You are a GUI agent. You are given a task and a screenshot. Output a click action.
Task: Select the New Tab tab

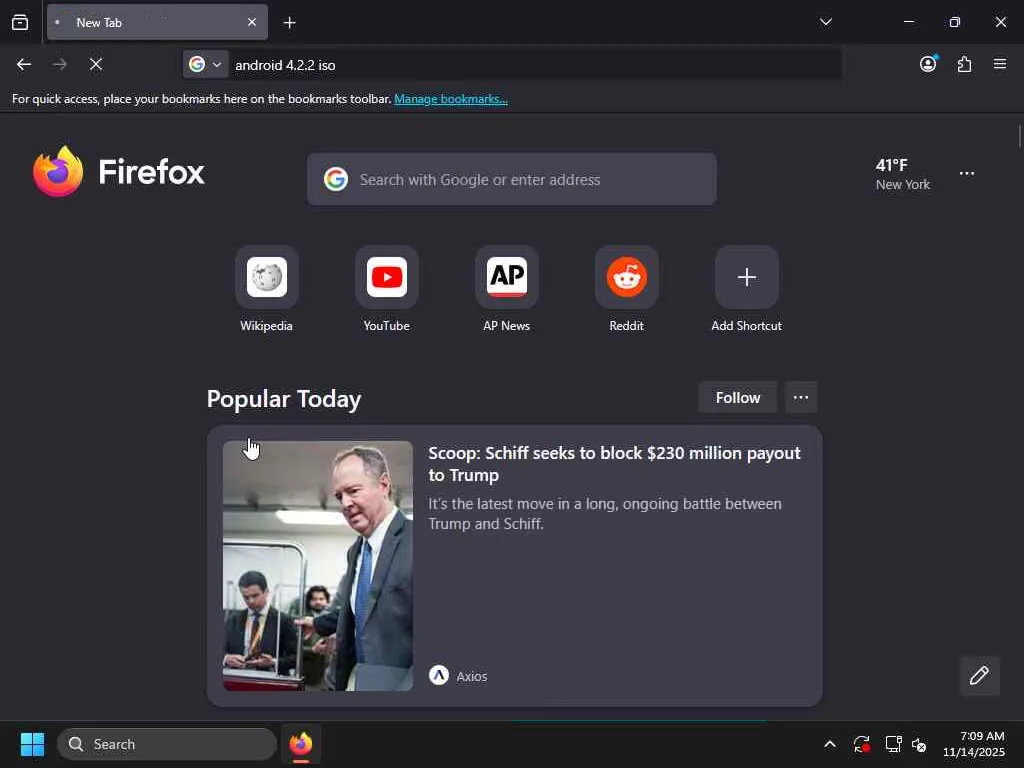157,22
